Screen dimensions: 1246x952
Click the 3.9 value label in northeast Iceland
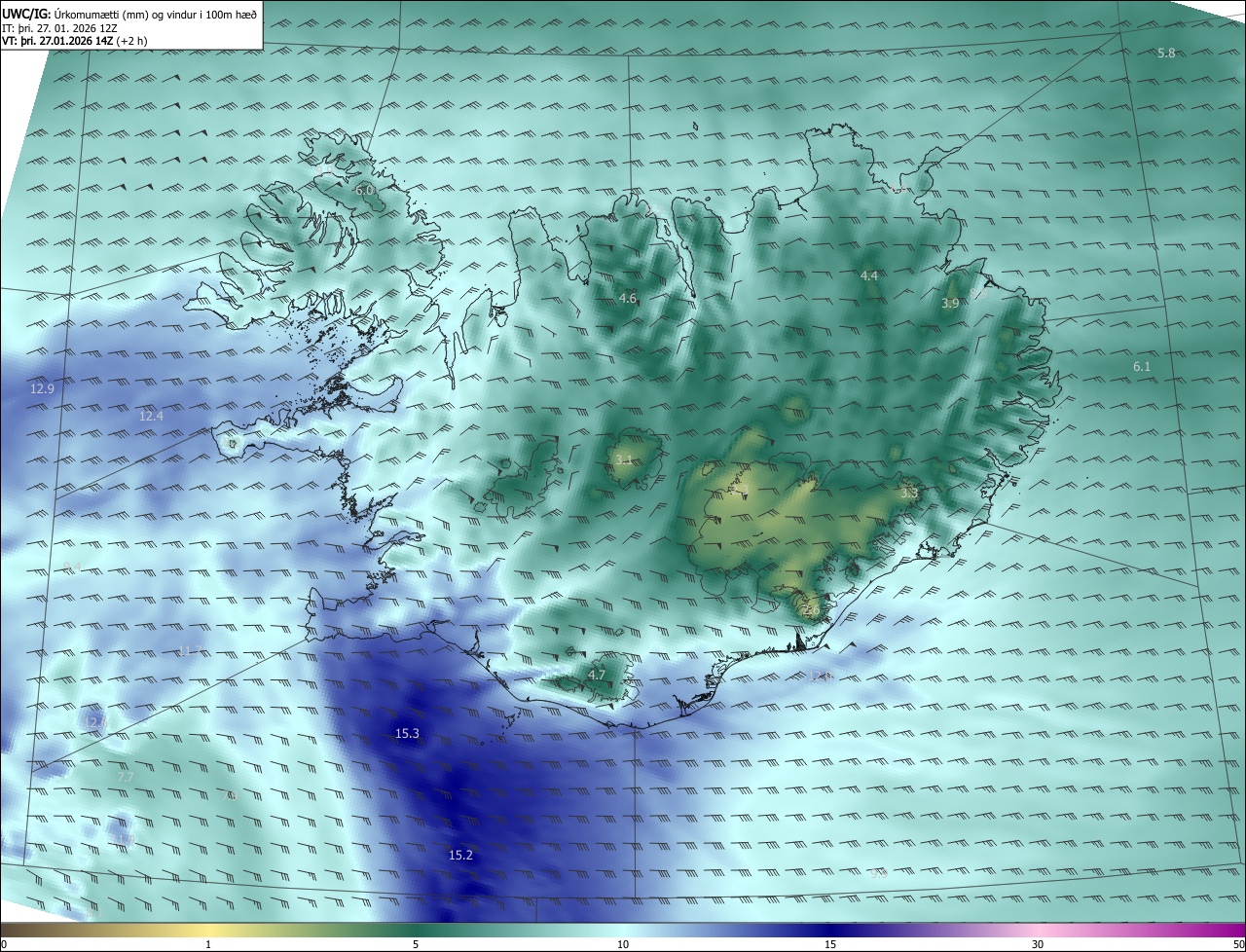tap(950, 303)
